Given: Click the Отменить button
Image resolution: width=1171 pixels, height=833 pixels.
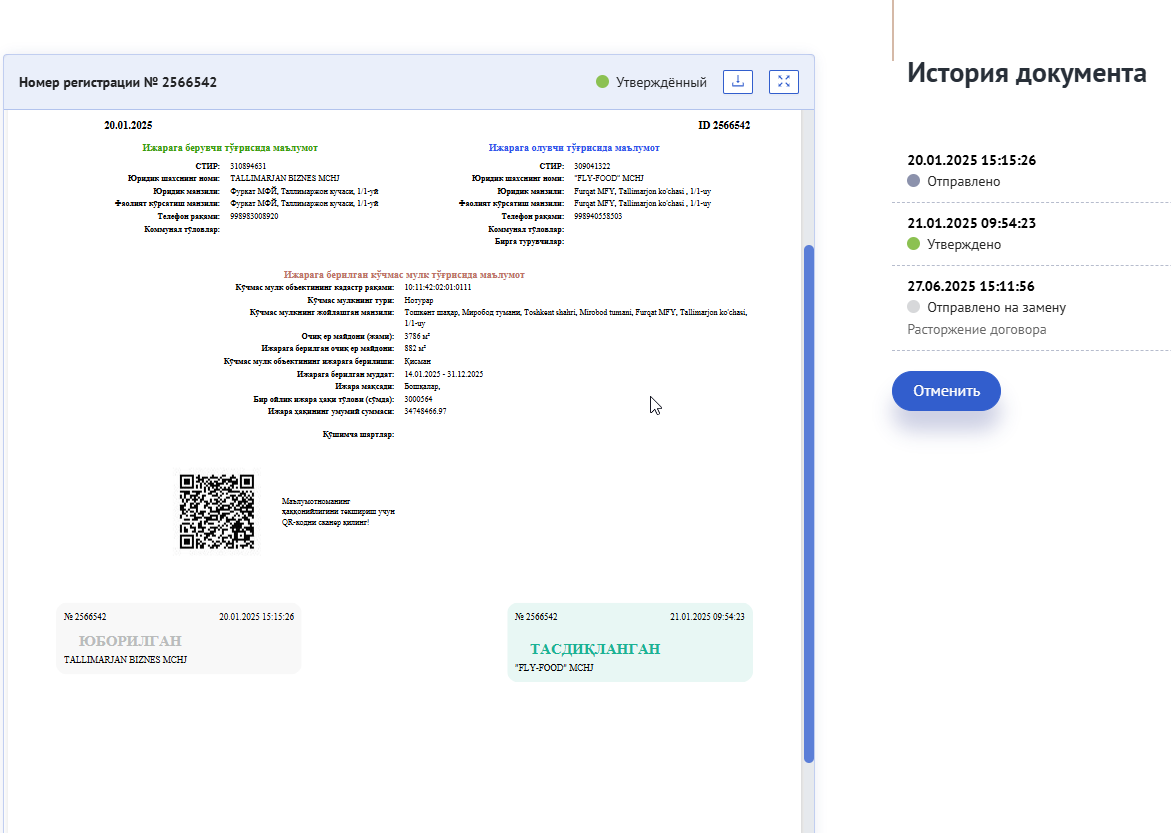Looking at the screenshot, I should [946, 391].
